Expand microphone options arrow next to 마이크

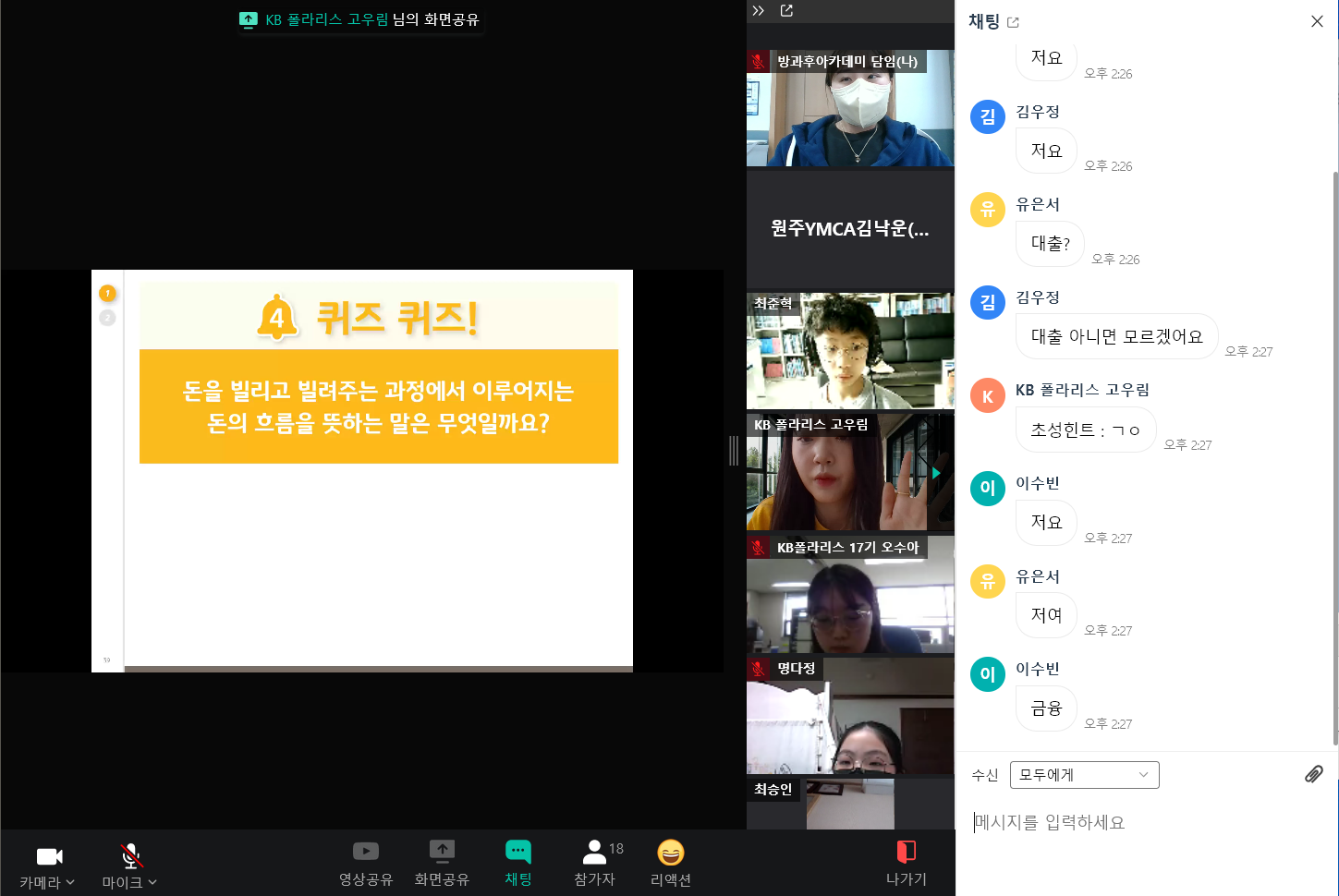(152, 882)
